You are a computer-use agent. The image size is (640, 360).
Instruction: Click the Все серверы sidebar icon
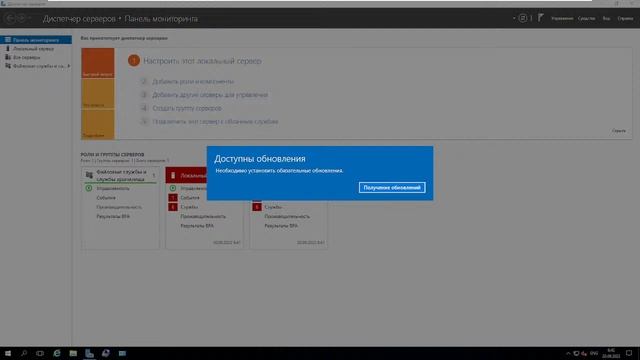(x=8, y=57)
